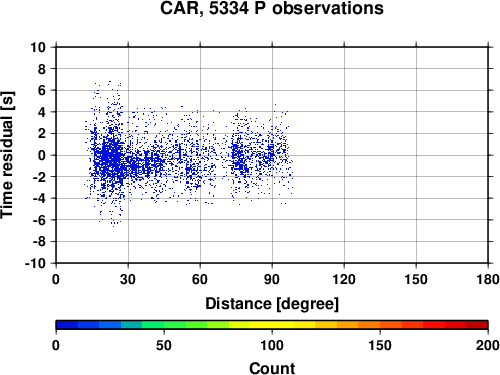Click the colorbar tick label '50'
This screenshot has height=375, width=500.
[164, 345]
